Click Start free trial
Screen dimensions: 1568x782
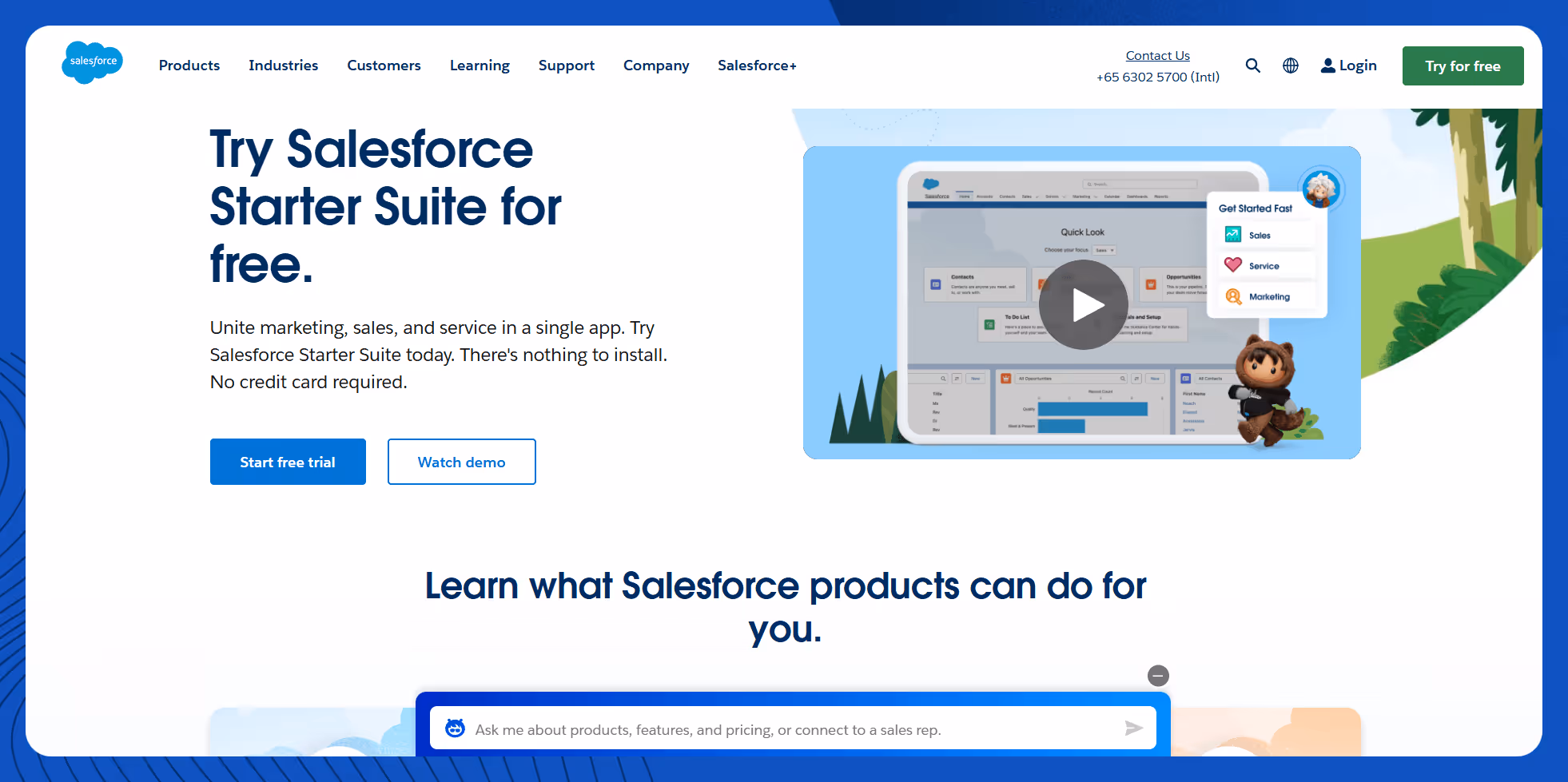point(288,462)
